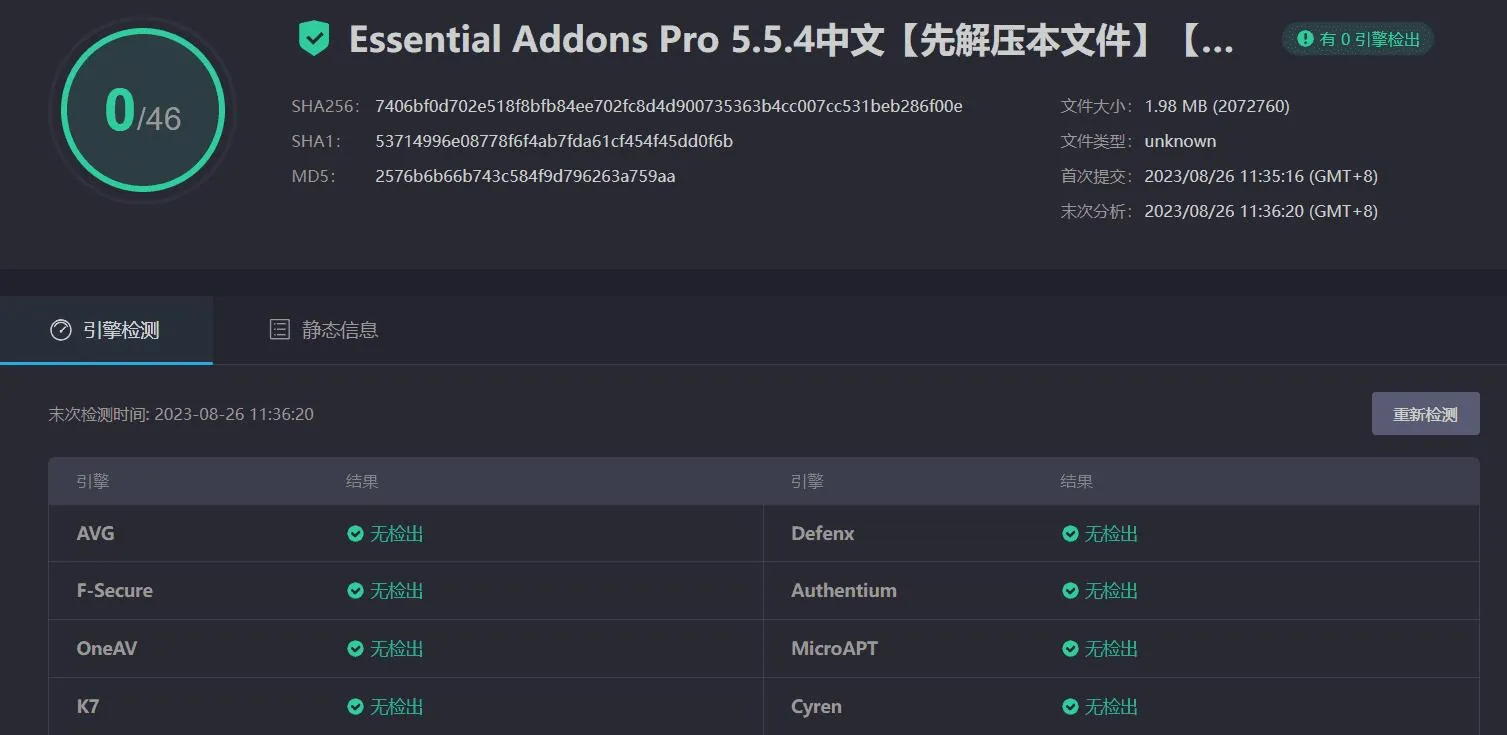The image size is (1507, 735).
Task: Click green check icon in AVG row
Action: (355, 534)
